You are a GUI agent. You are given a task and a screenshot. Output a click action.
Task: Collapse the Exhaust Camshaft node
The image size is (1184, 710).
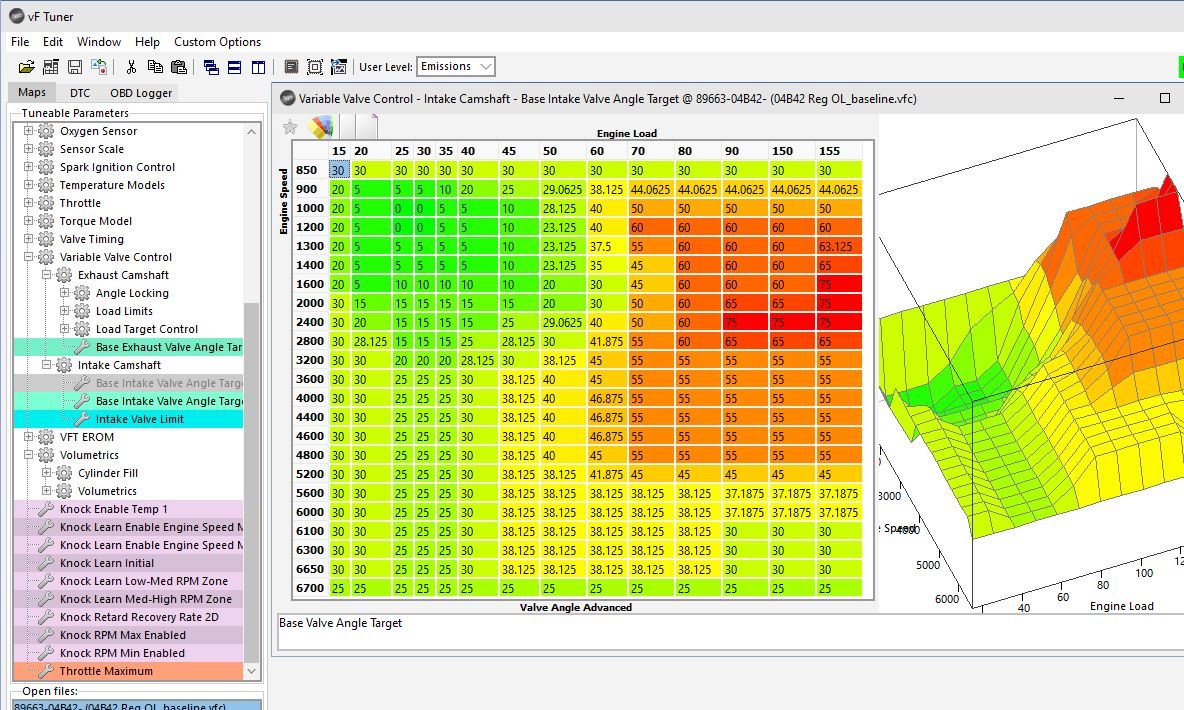coord(47,275)
